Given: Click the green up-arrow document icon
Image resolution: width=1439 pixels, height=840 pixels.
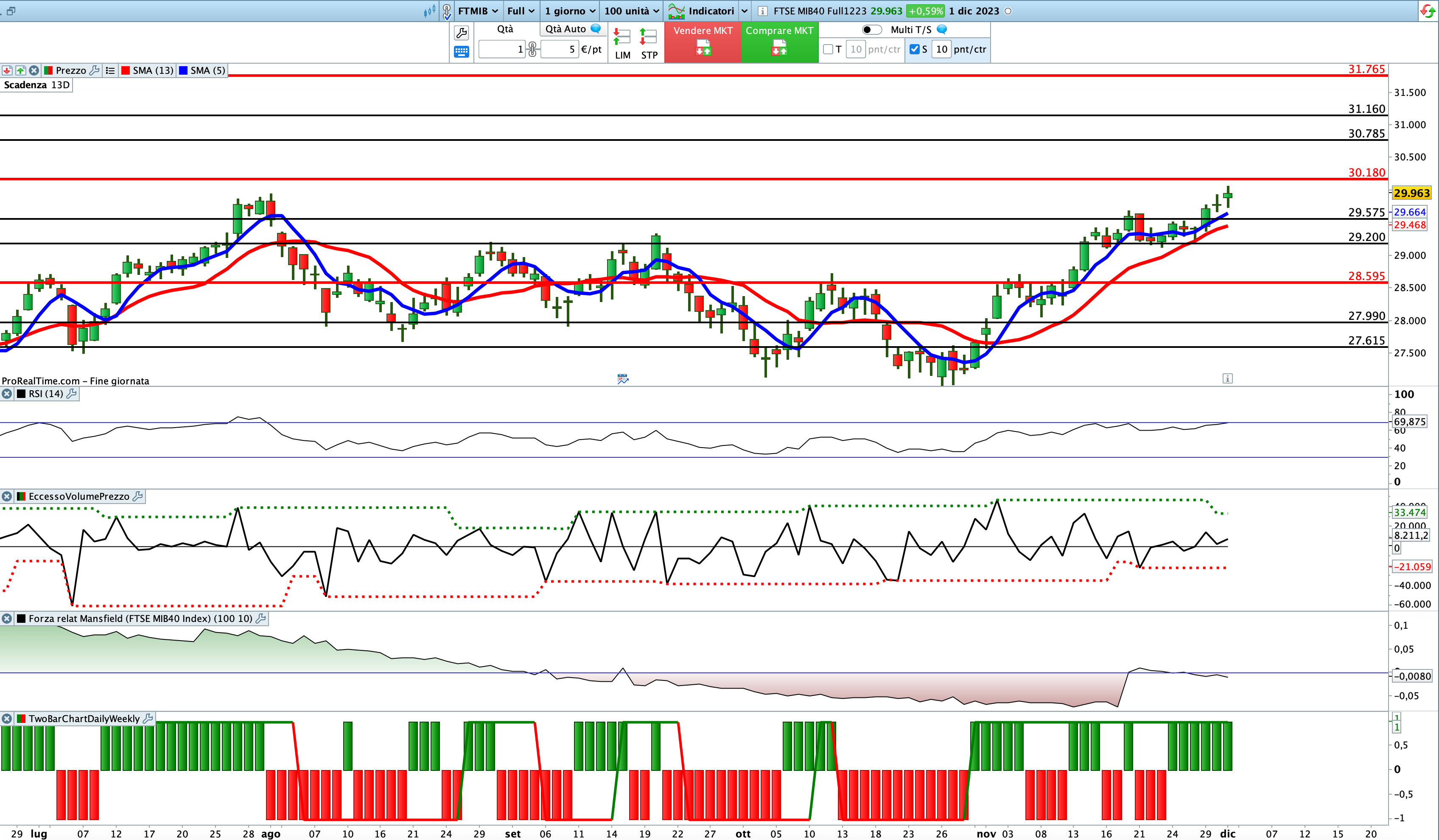Looking at the screenshot, I should (20, 70).
